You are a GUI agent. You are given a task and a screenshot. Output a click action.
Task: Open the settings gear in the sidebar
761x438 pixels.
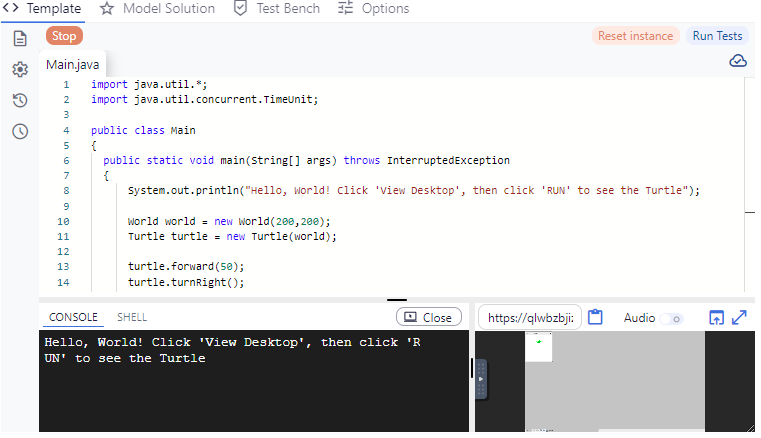[19, 69]
